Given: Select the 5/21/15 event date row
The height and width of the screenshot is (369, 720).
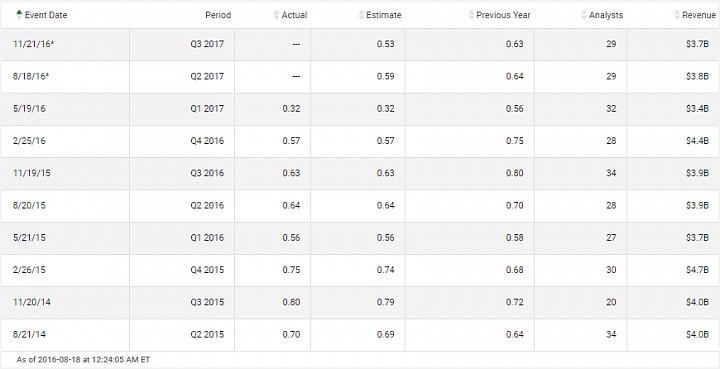Looking at the screenshot, I should 360,238.
